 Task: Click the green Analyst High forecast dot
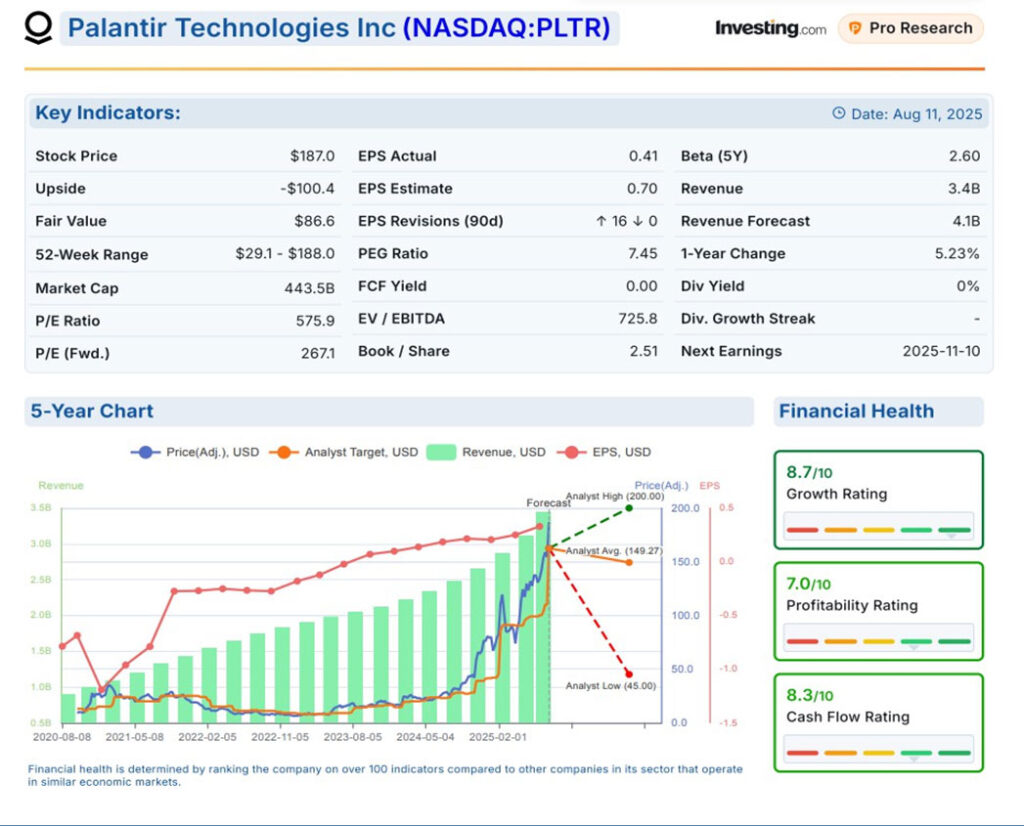[x=629, y=508]
